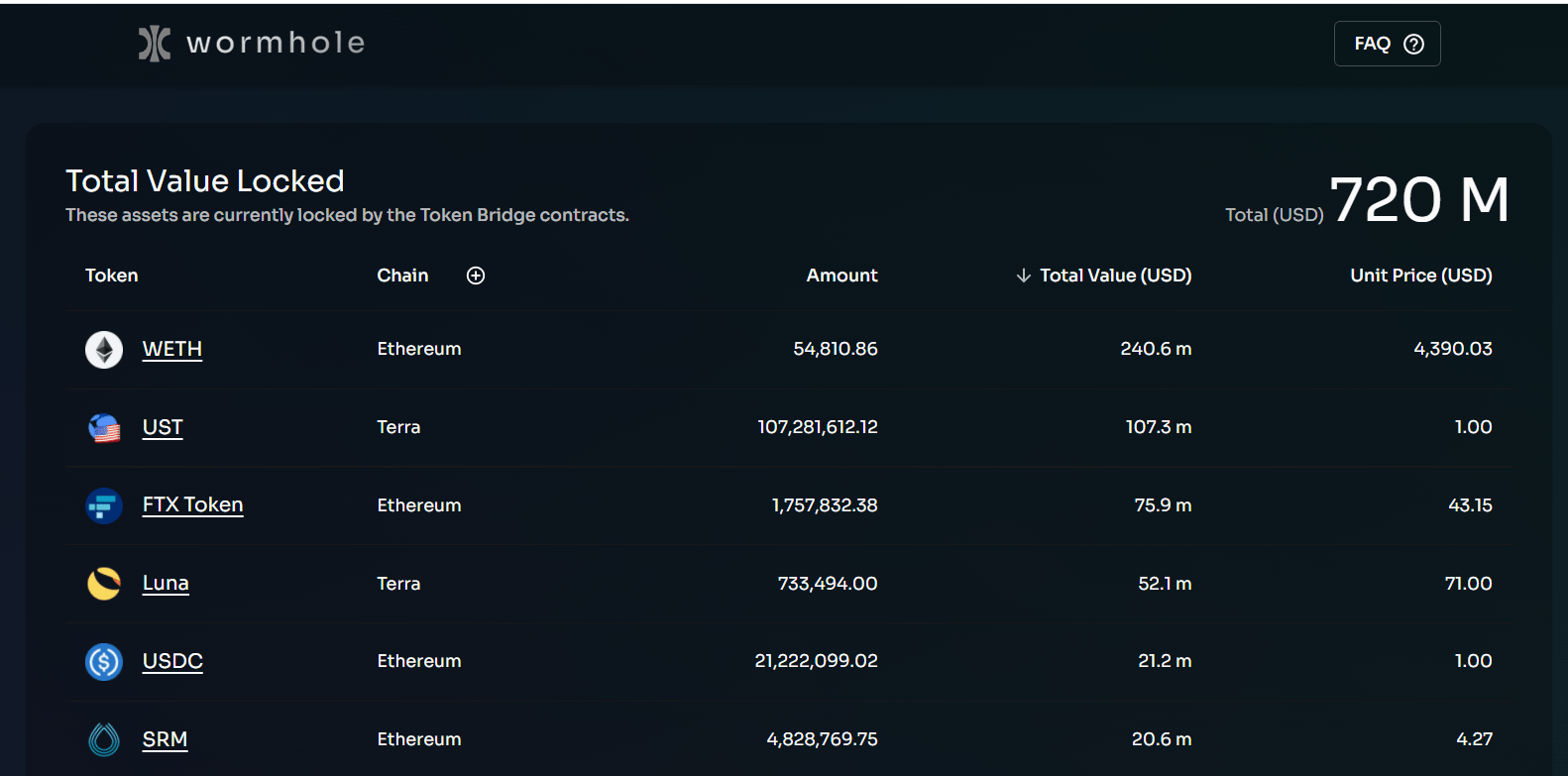Click unit price 71.00
This screenshot has width=1568, height=776.
[x=1468, y=584]
